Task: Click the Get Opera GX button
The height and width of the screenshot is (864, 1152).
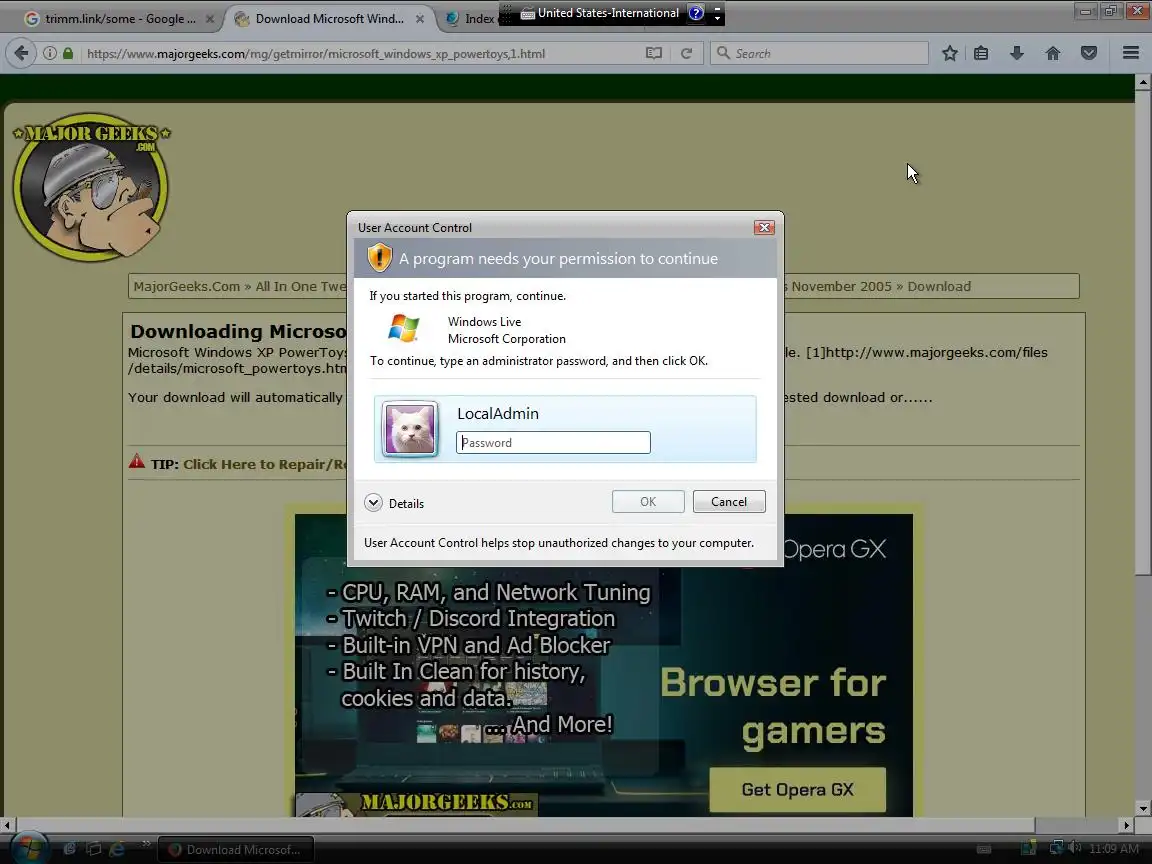Action: tap(797, 790)
